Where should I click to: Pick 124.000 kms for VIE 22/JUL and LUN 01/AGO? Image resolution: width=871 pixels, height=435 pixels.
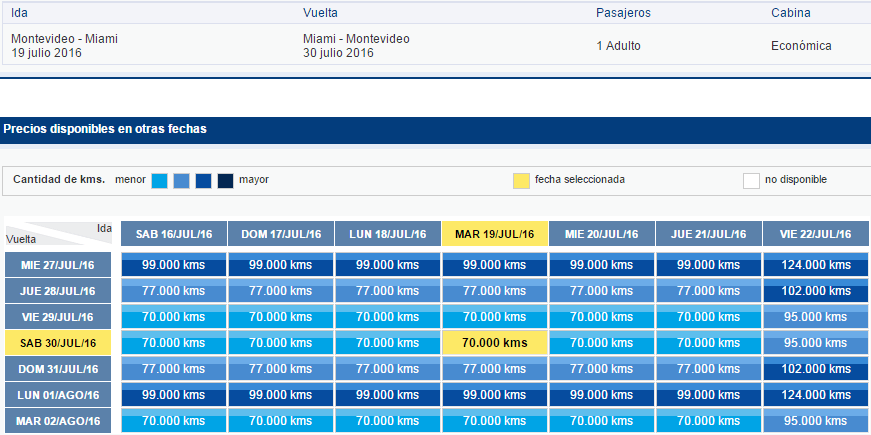(x=815, y=395)
